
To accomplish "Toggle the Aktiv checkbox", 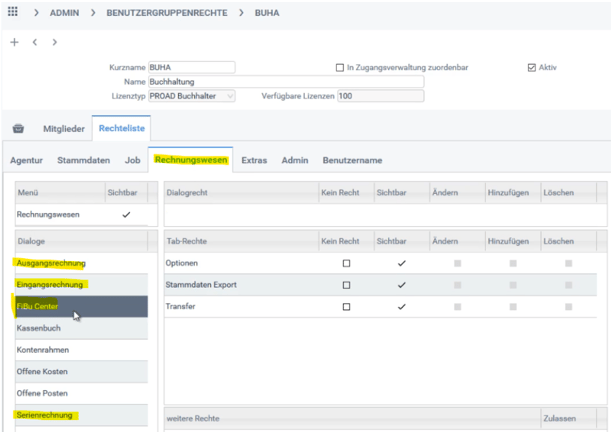I will coord(532,68).
